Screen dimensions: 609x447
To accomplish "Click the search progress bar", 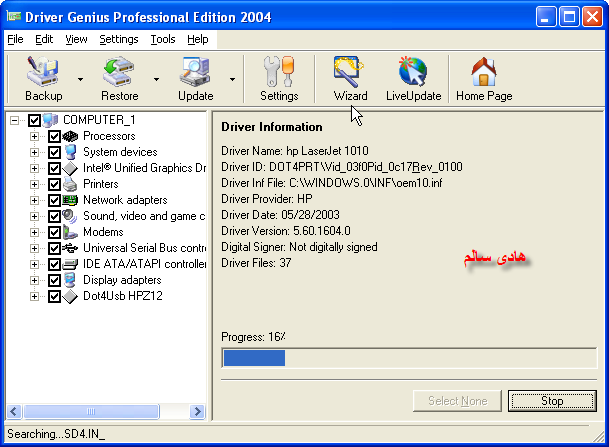I will point(410,358).
